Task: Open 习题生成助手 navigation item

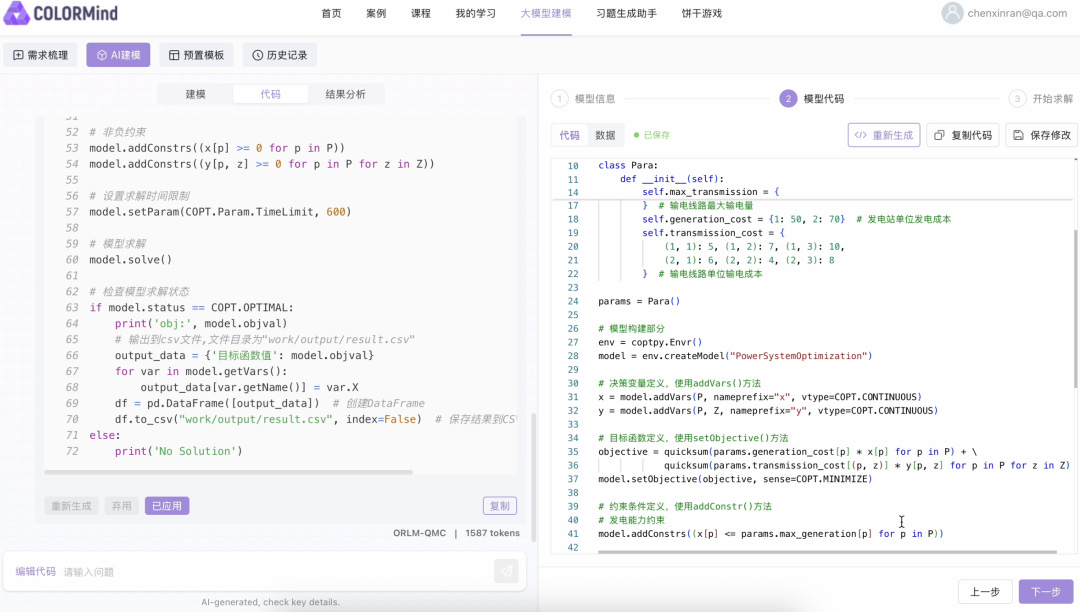Action: [626, 13]
